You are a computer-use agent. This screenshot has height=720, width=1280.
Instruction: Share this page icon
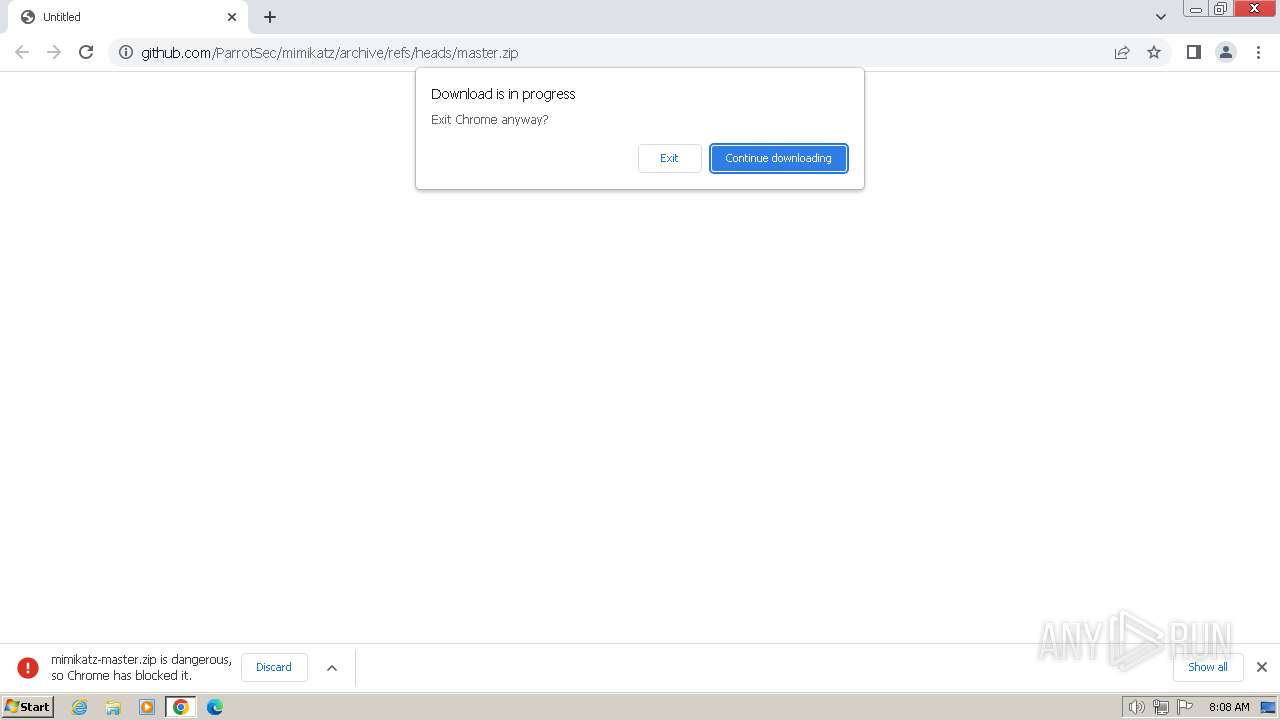pyautogui.click(x=1122, y=52)
